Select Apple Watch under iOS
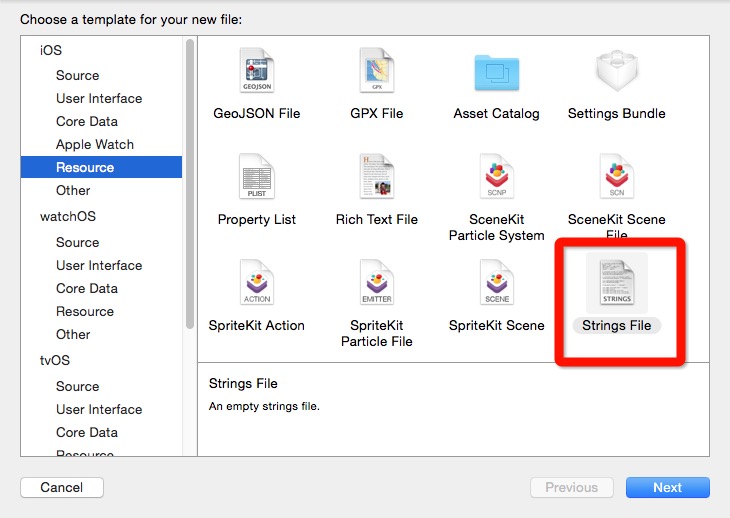 pos(95,144)
